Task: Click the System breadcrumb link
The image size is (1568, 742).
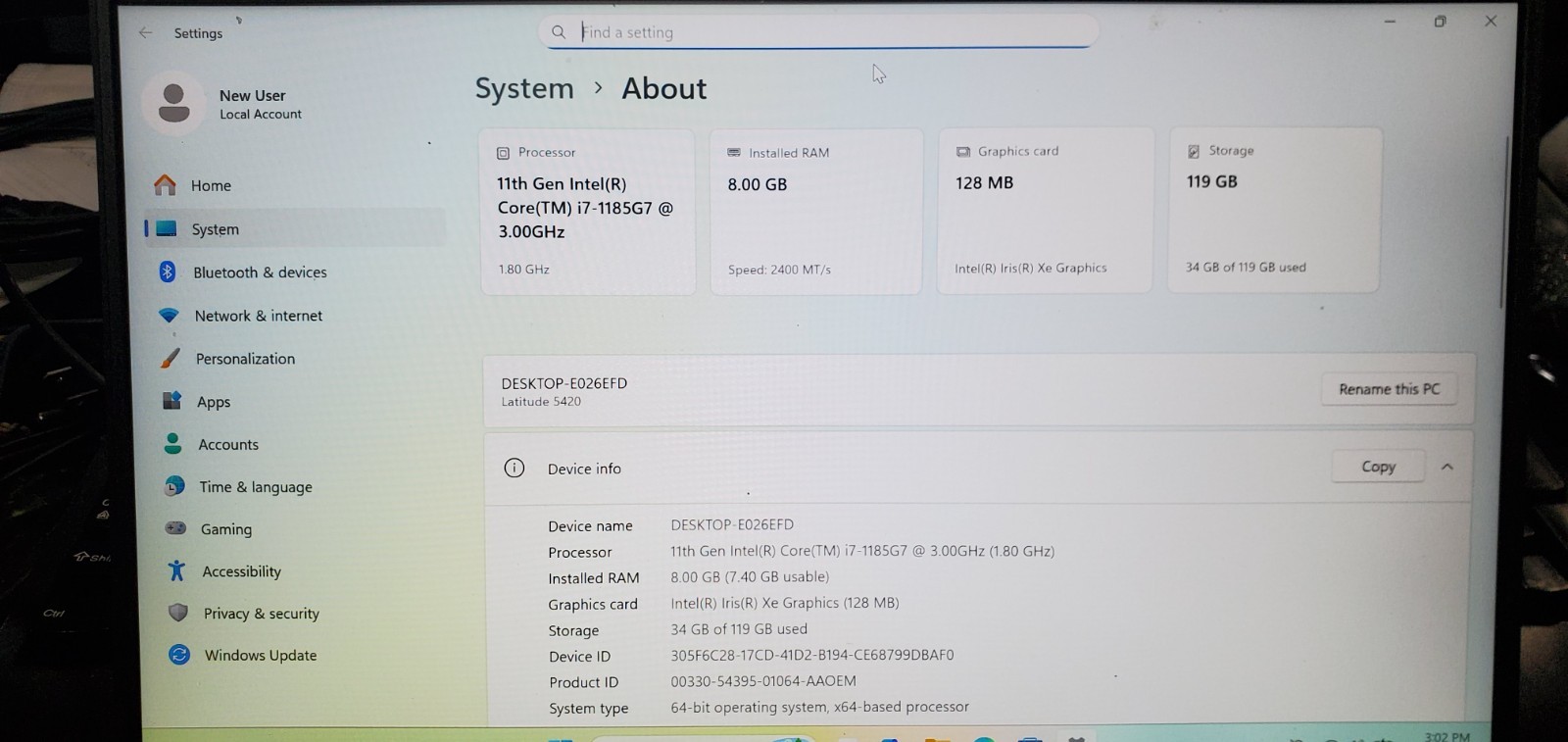Action: 524,88
